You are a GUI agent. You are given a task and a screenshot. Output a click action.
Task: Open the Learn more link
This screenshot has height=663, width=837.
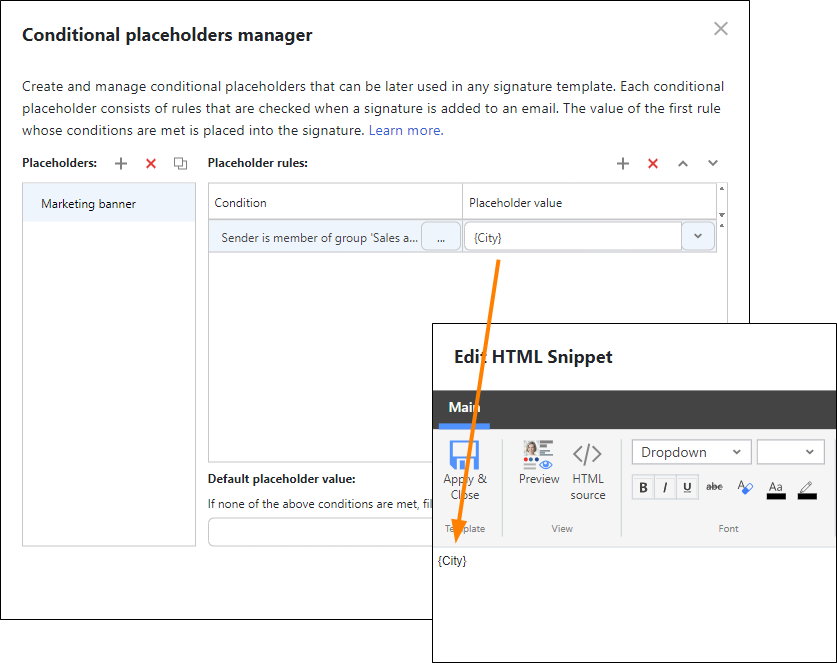click(x=405, y=130)
